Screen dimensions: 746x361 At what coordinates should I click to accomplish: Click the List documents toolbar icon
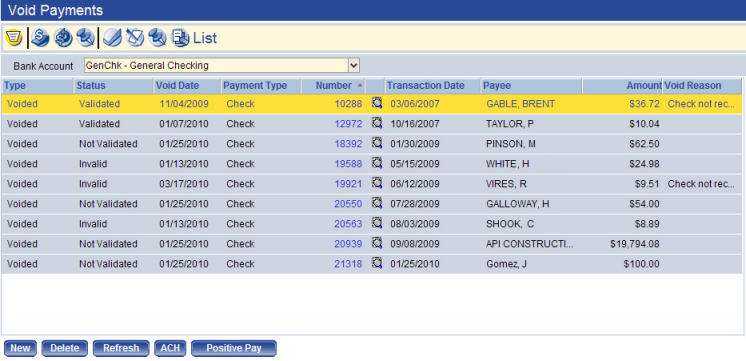180,38
